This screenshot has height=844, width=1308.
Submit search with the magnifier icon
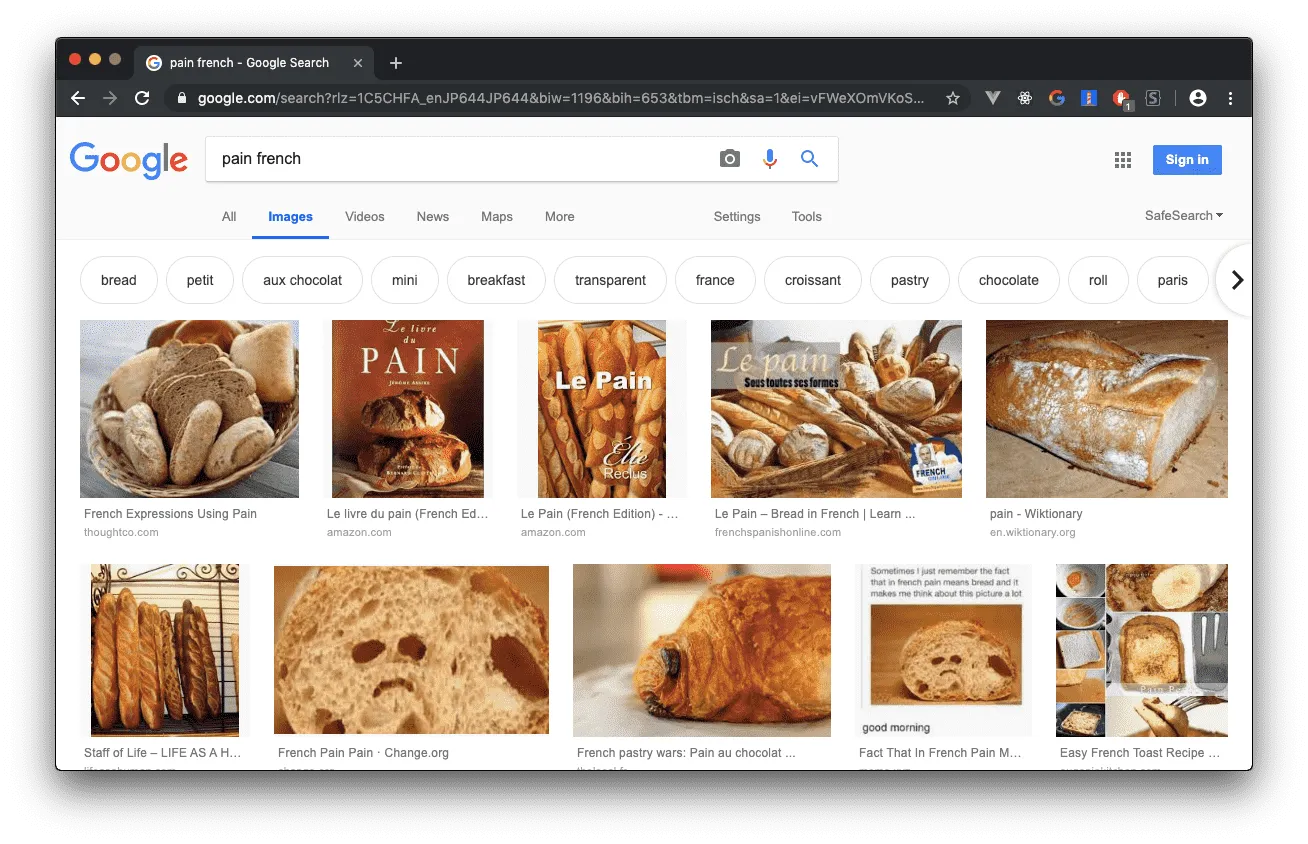[x=810, y=159]
